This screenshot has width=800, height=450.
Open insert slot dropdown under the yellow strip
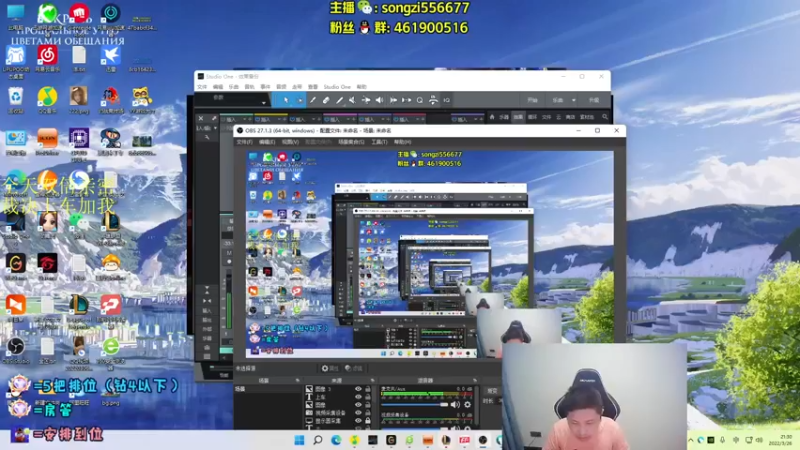pyautogui.click(x=279, y=119)
